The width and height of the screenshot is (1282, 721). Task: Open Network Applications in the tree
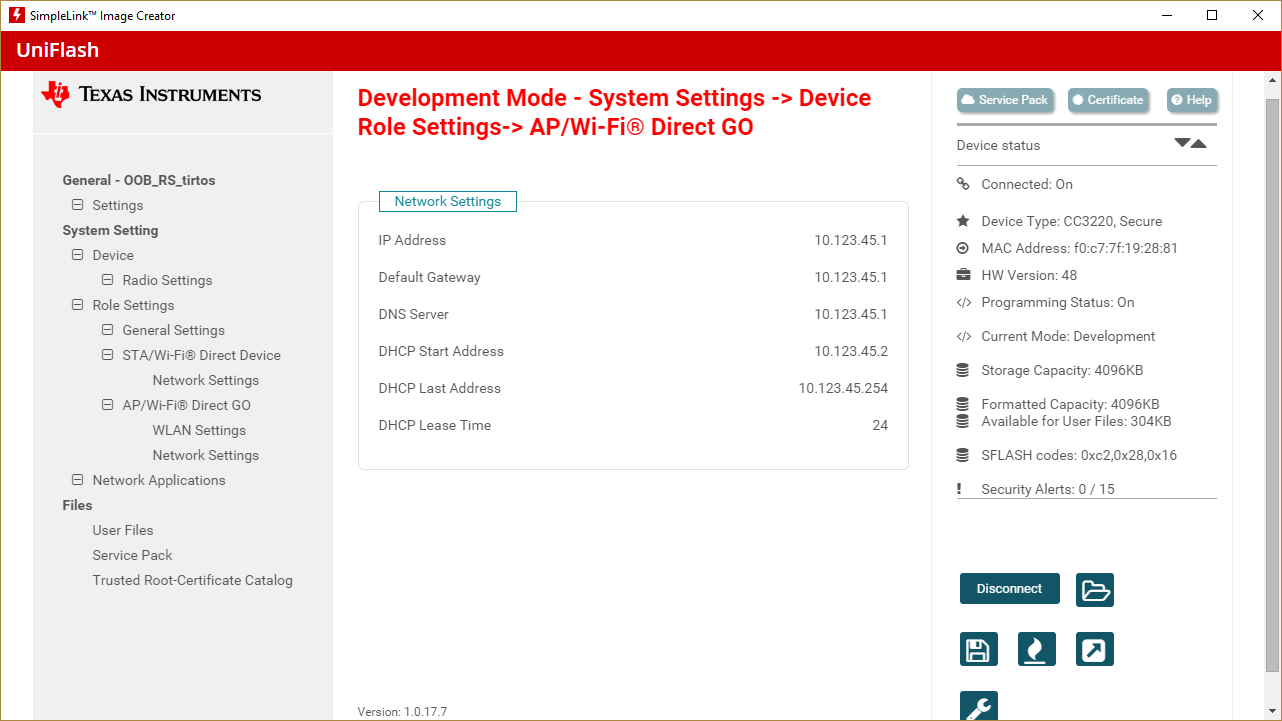coord(159,480)
